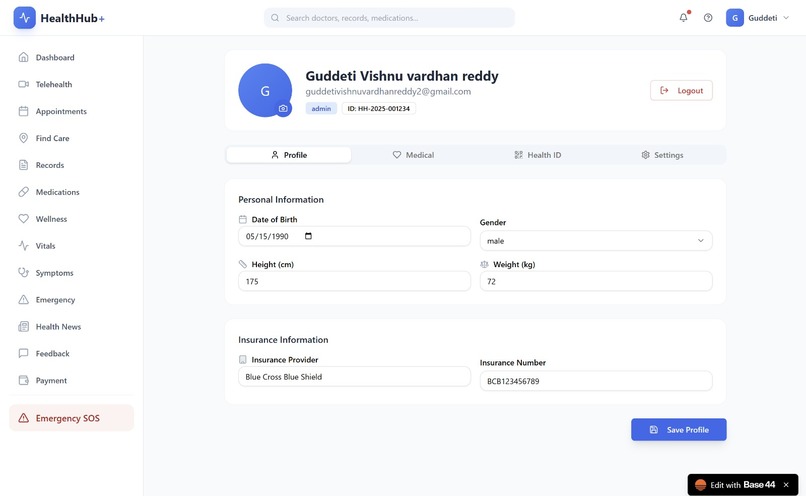This screenshot has width=806, height=496.
Task: Click the Insurance Number field
Action: (x=596, y=381)
